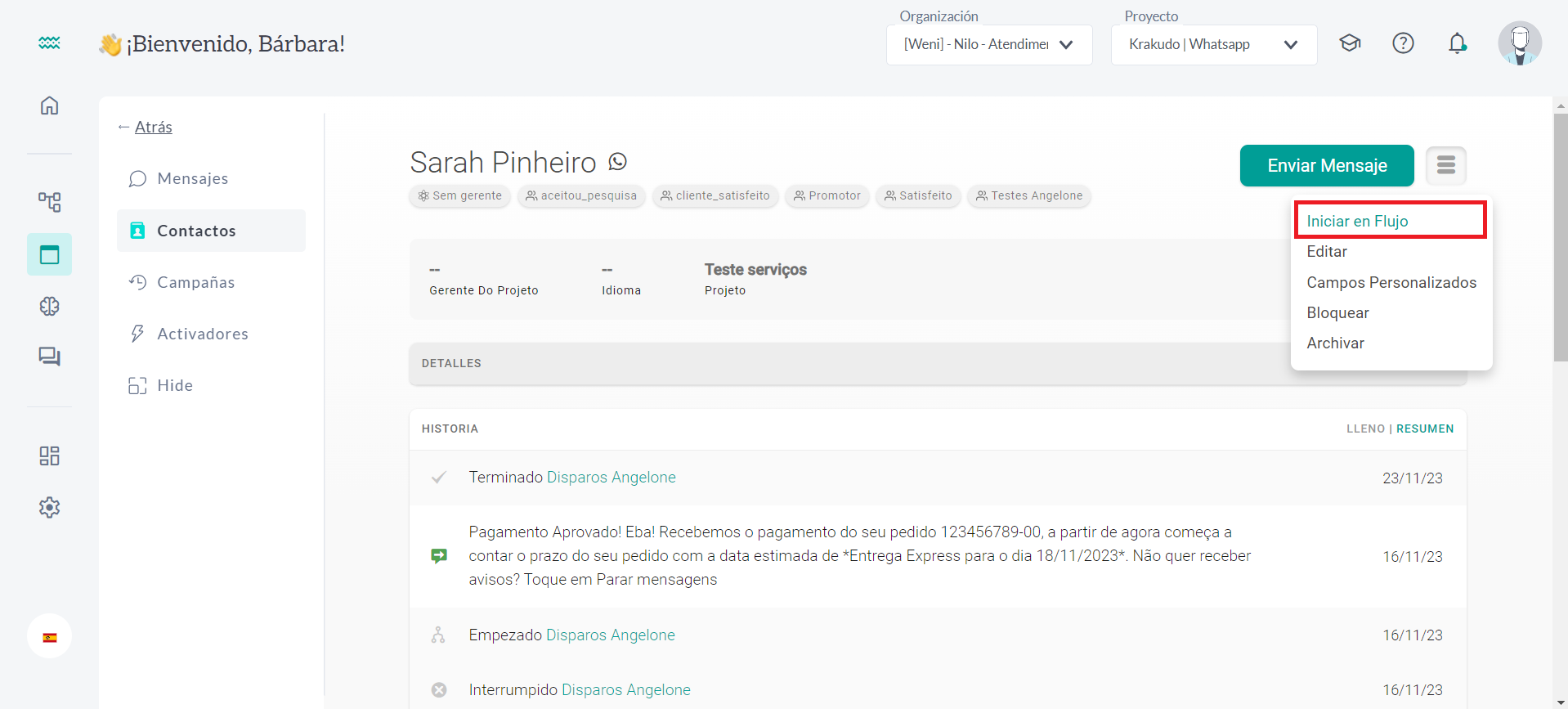The height and width of the screenshot is (709, 1568).
Task: Open the home icon in left sidebar
Action: (49, 105)
